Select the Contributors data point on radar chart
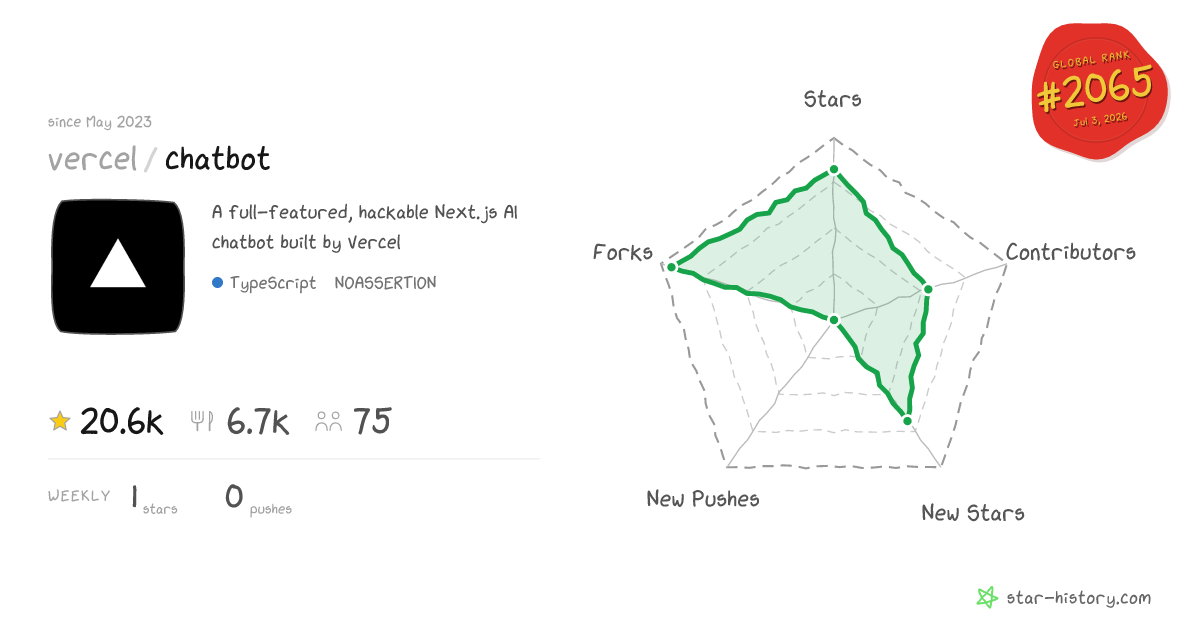 928,289
